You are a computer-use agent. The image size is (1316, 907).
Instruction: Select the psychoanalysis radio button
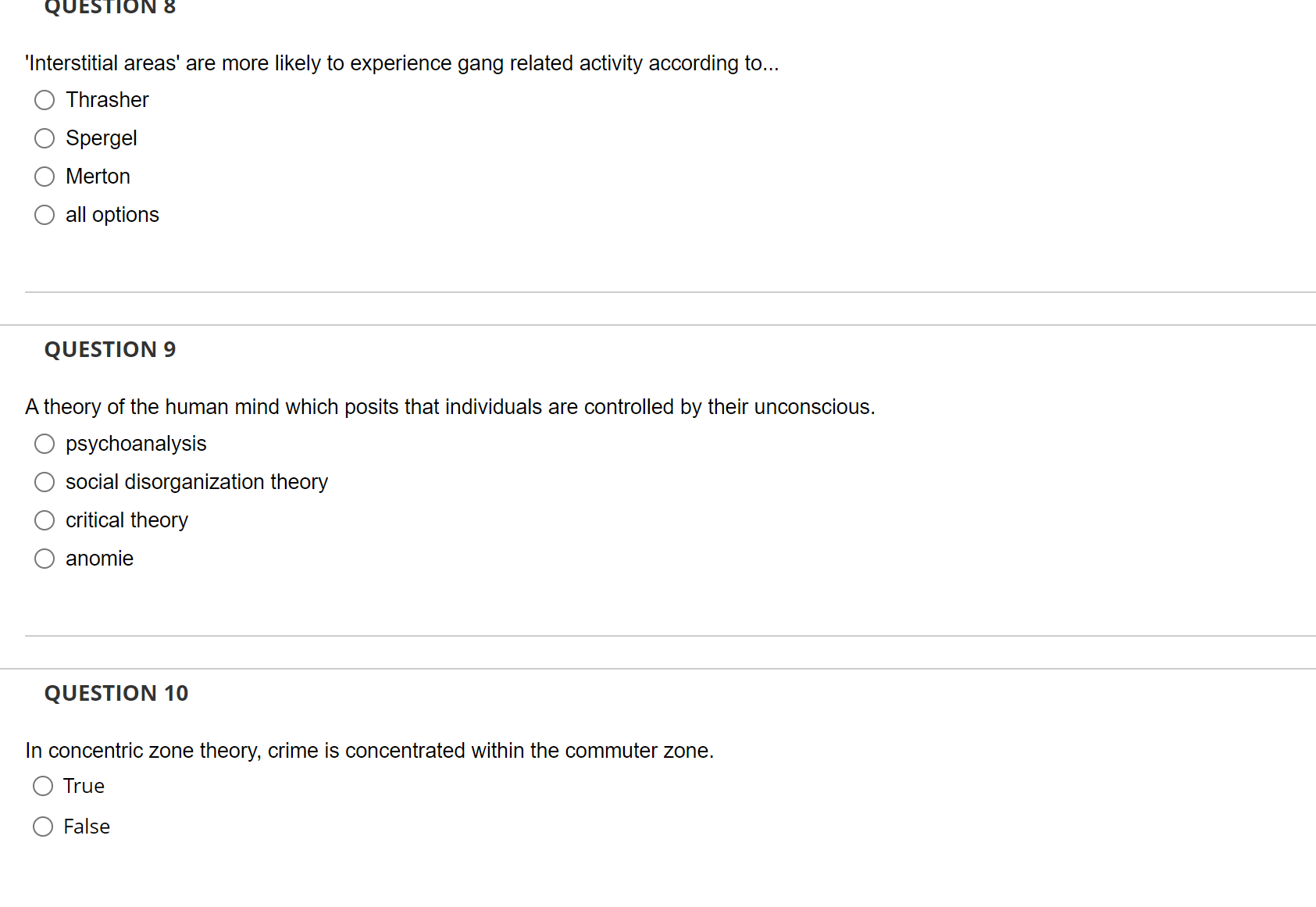[45, 444]
